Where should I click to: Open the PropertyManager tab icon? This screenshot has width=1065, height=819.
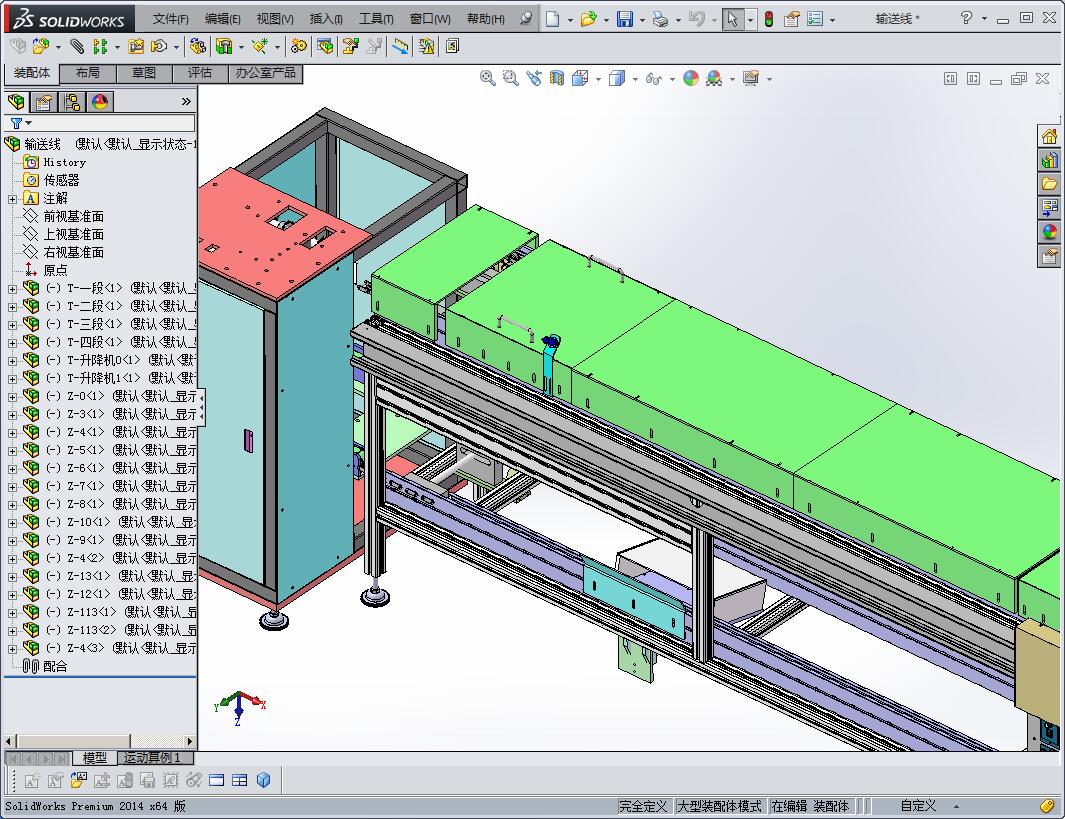click(x=44, y=102)
